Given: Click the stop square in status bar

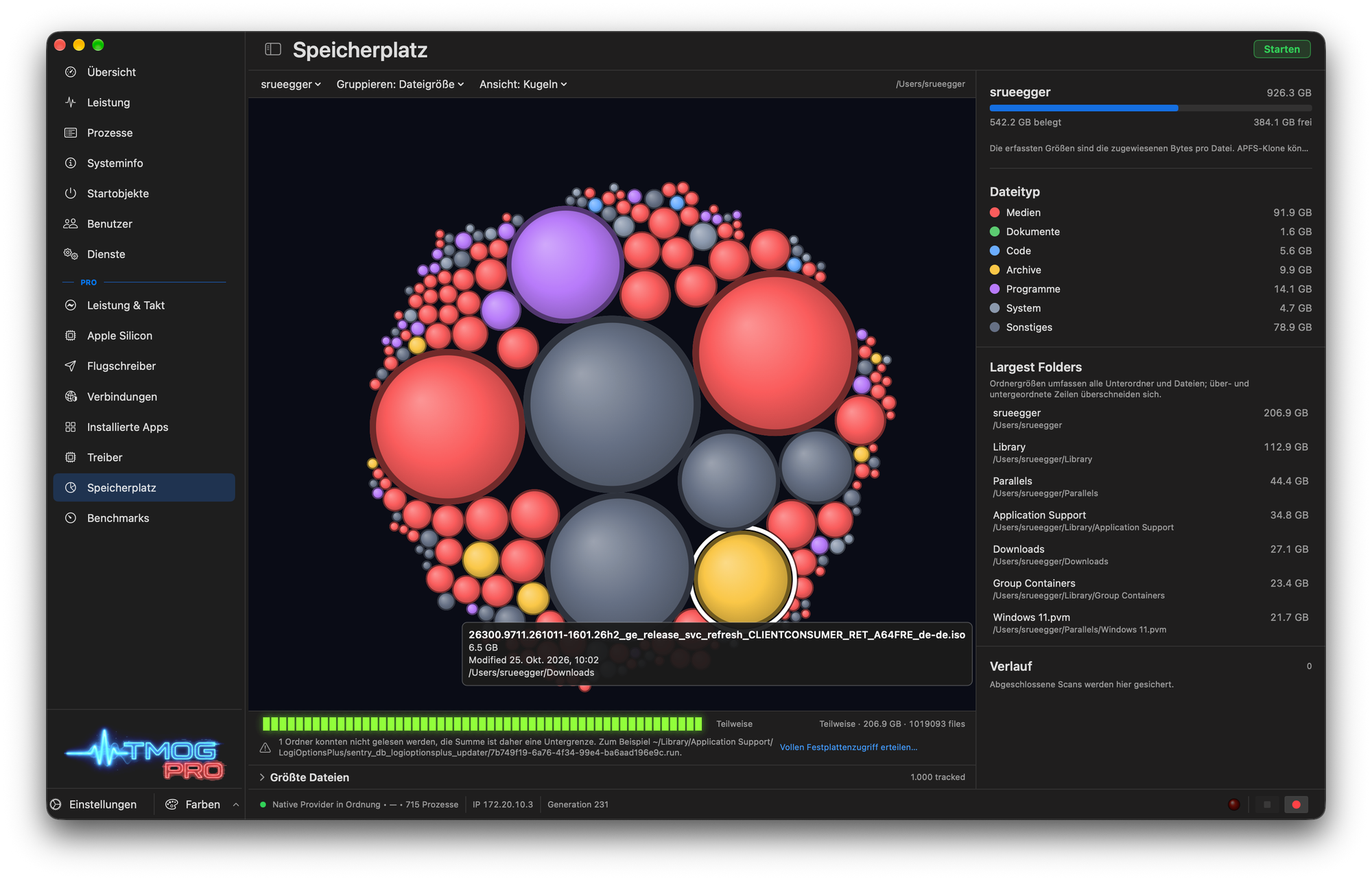Looking at the screenshot, I should click(x=1267, y=804).
